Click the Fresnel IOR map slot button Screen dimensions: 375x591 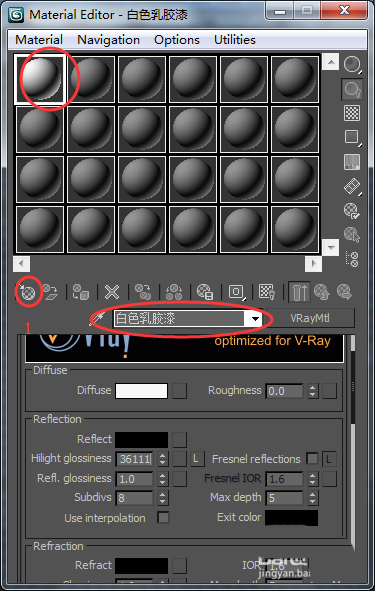[329, 479]
